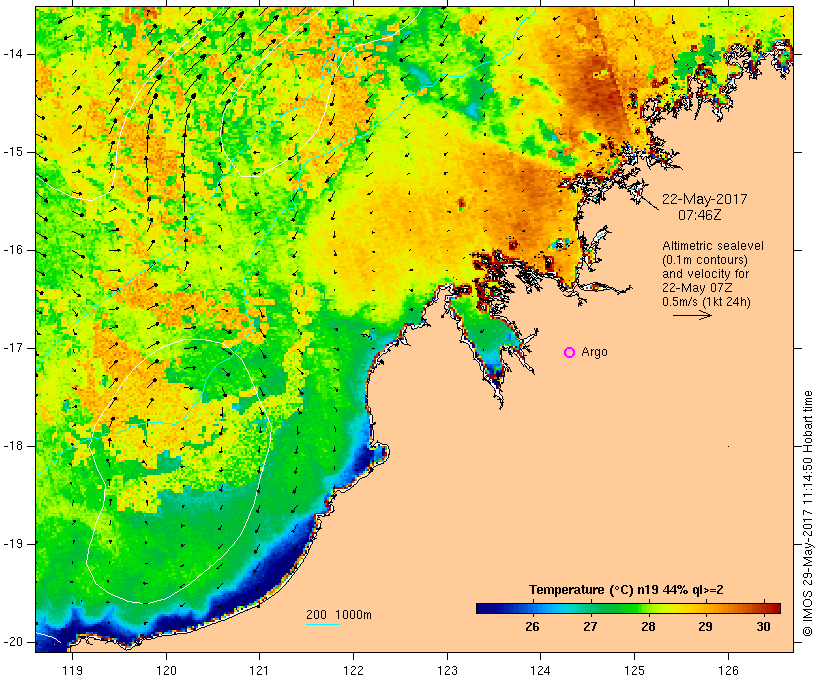Click the 30 value on color scale
The width and height of the screenshot is (820, 680).
click(x=763, y=627)
